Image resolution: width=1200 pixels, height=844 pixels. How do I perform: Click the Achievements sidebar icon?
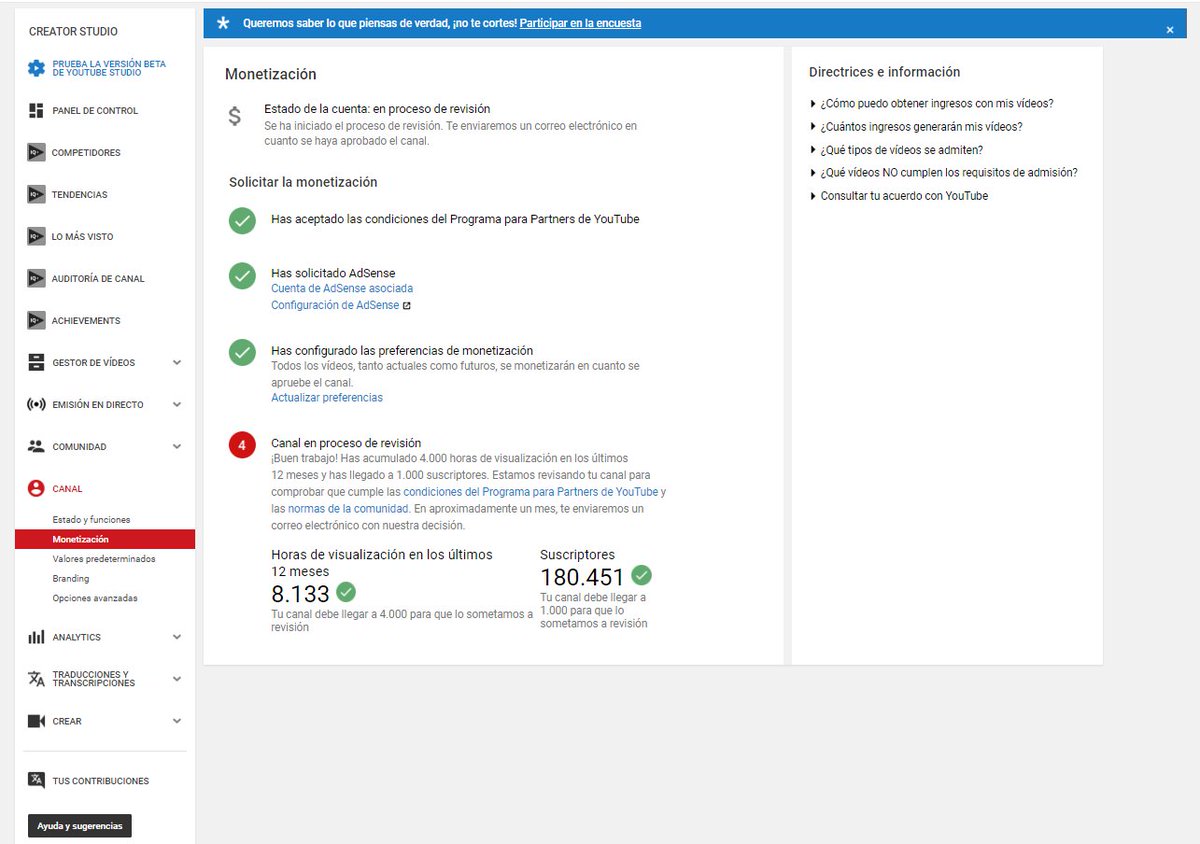[x=36, y=321]
